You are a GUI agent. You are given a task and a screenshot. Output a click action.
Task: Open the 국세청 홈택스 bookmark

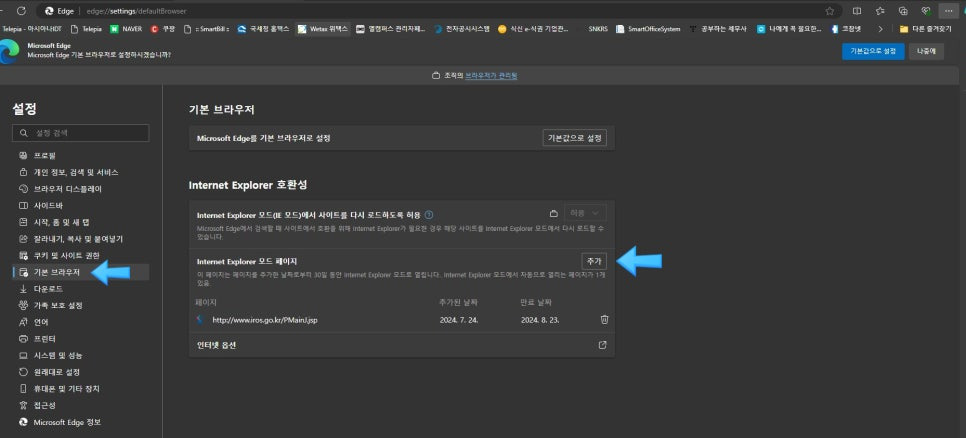(x=263, y=28)
